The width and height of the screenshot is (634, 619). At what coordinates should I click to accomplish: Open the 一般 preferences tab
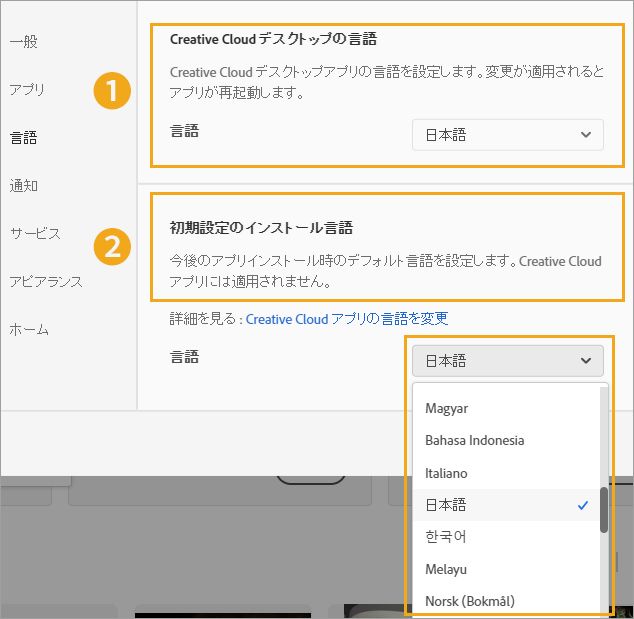[x=23, y=41]
